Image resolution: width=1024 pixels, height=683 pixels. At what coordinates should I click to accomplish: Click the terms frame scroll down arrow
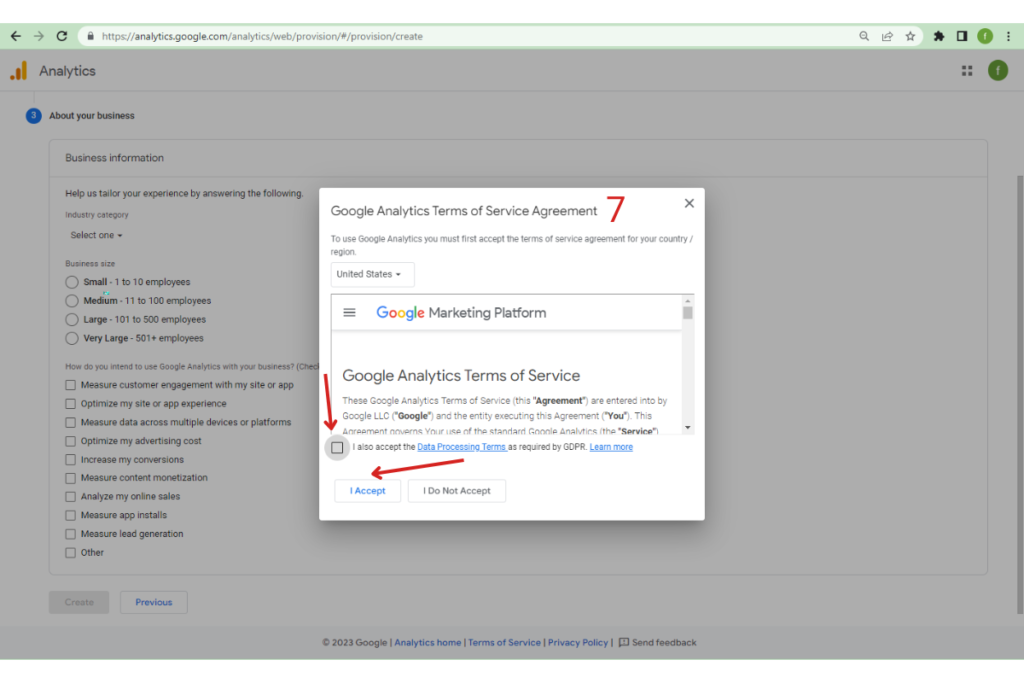pos(688,428)
